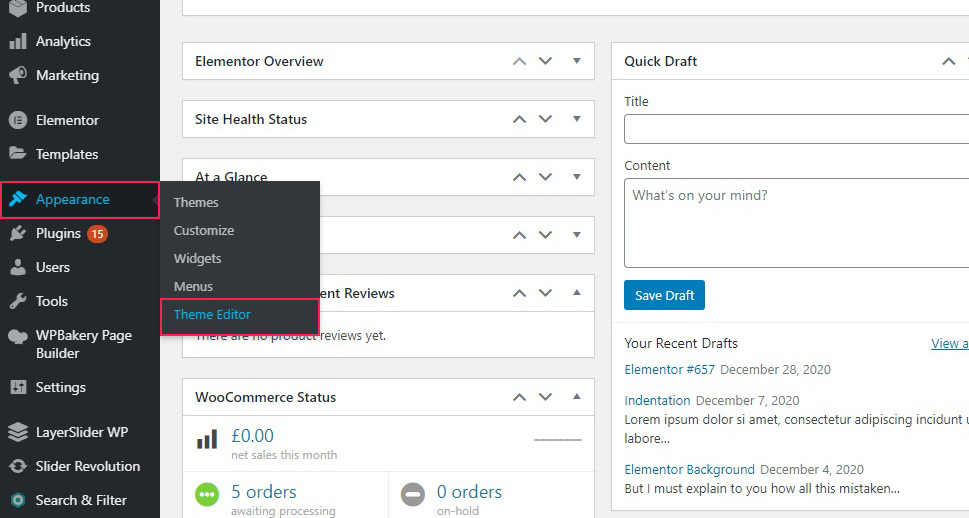Screen dimensions: 969x518
Task: Open the Elementor #657 draft link
Action: click(669, 370)
